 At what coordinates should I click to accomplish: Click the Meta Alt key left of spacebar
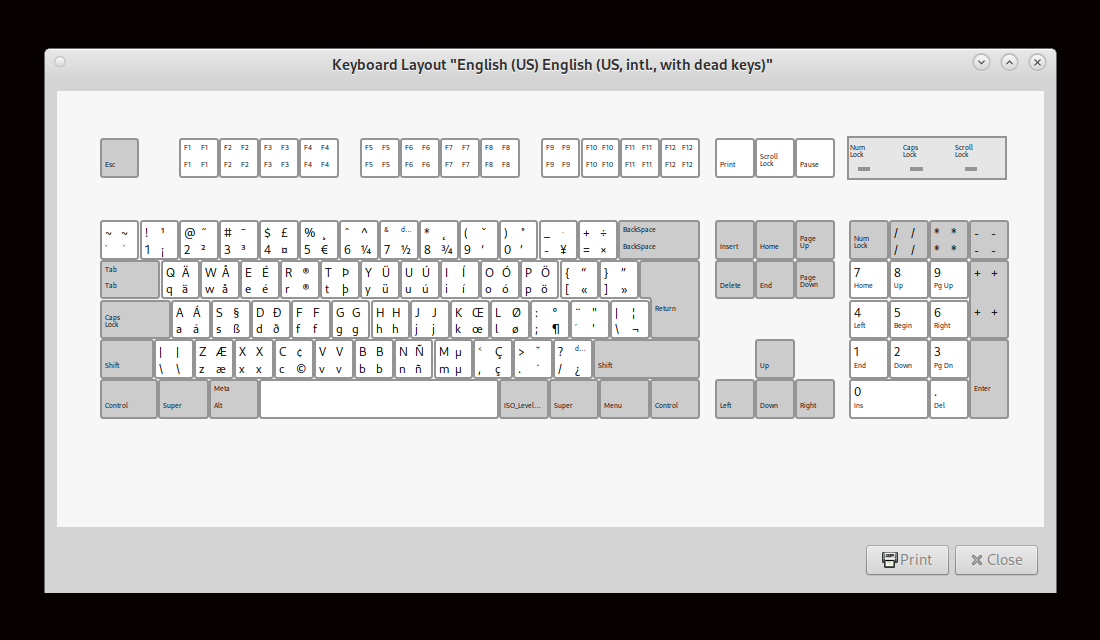(233, 399)
